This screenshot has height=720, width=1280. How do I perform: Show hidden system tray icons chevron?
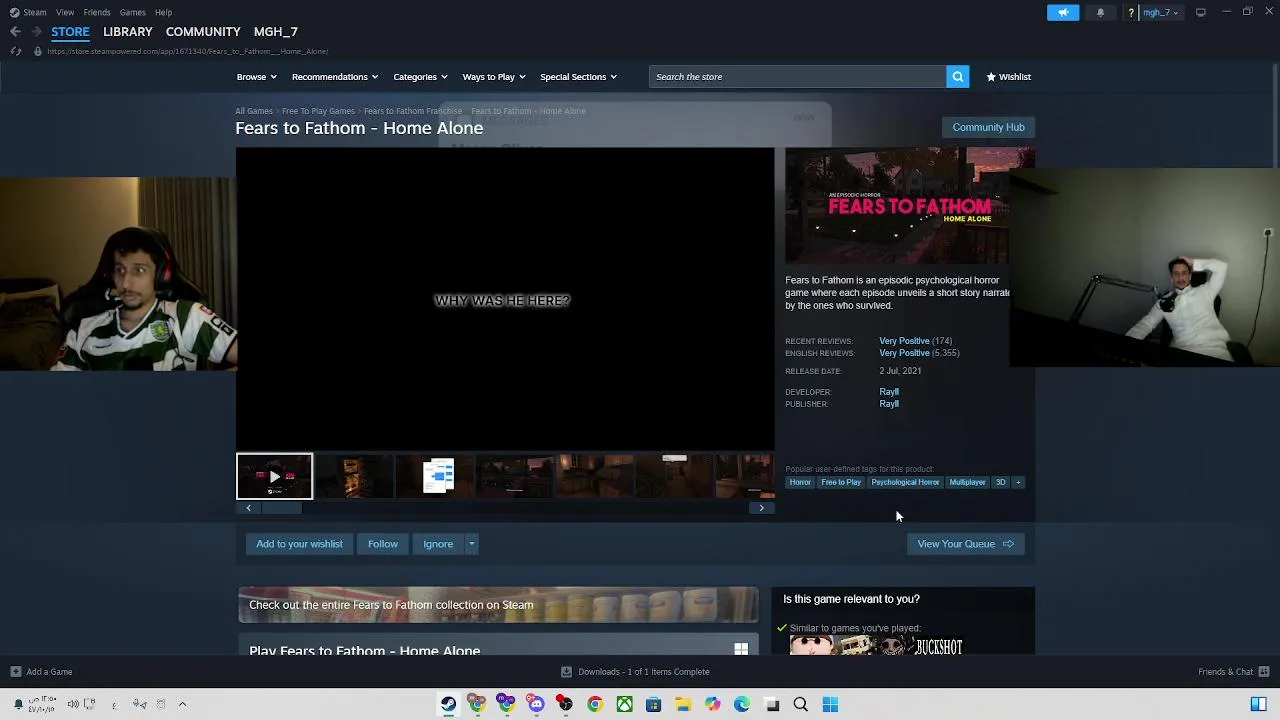tap(182, 704)
